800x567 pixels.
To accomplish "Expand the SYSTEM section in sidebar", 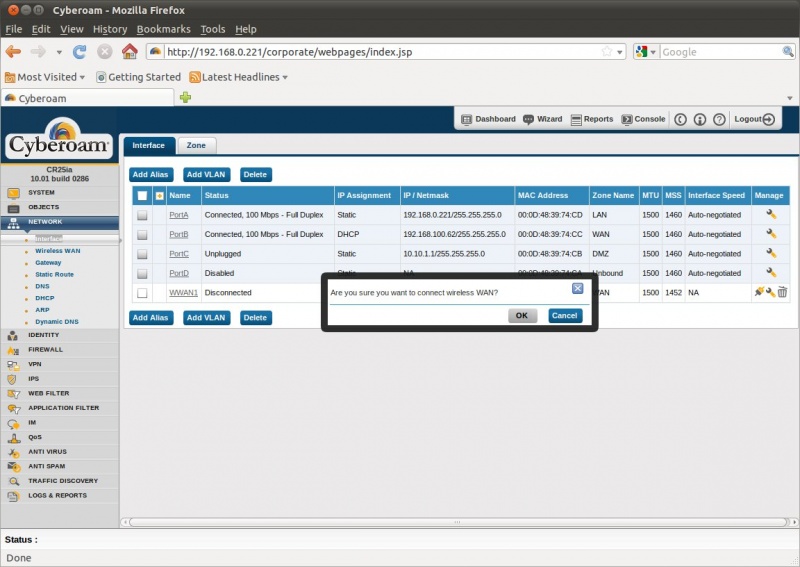I will click(41, 192).
